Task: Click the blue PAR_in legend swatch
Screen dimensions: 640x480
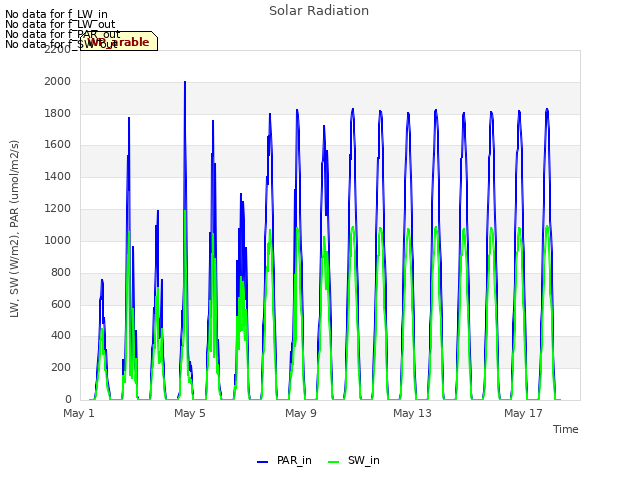Action: 262,462
